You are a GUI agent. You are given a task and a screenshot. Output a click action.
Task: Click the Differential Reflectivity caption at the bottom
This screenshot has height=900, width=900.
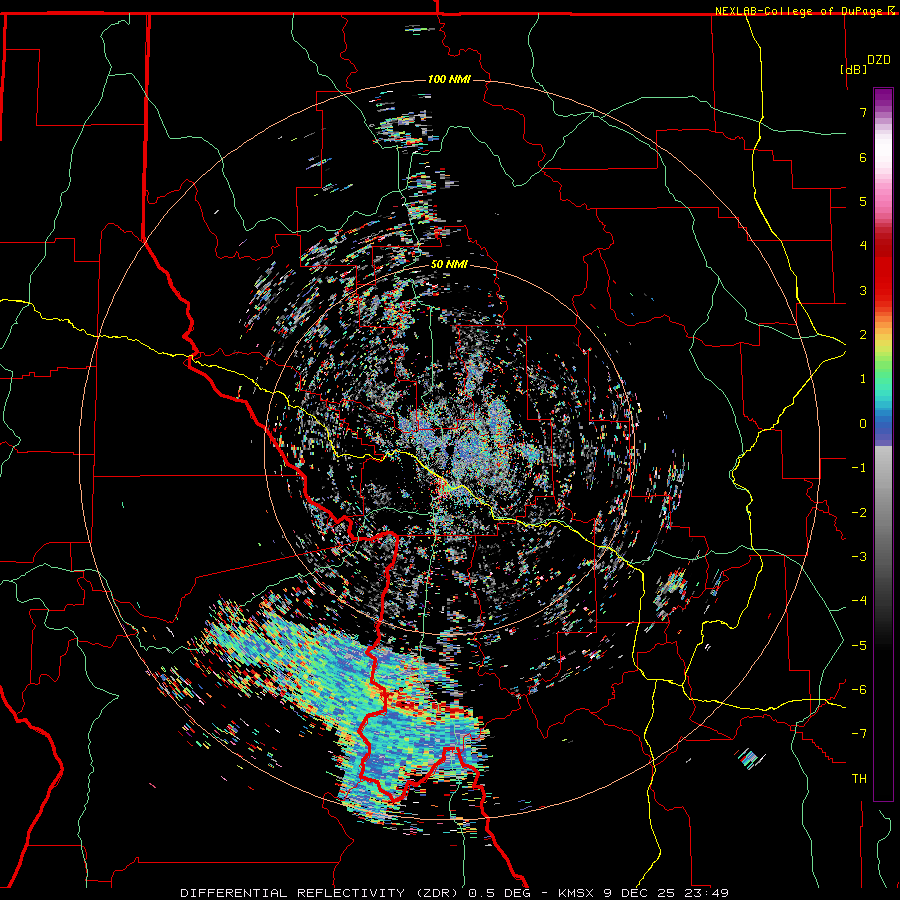454,893
